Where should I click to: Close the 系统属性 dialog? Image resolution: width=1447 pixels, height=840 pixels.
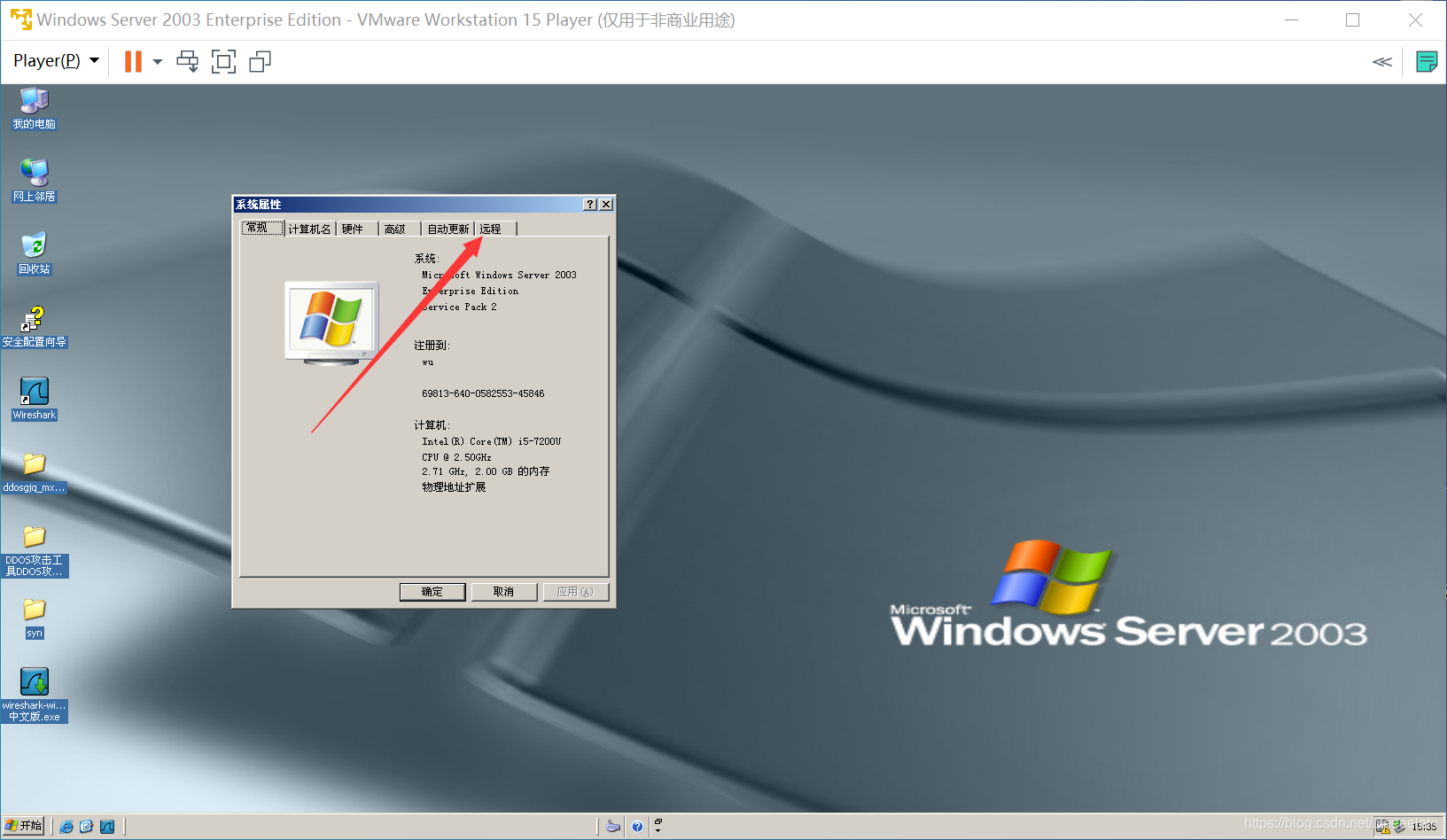point(606,205)
